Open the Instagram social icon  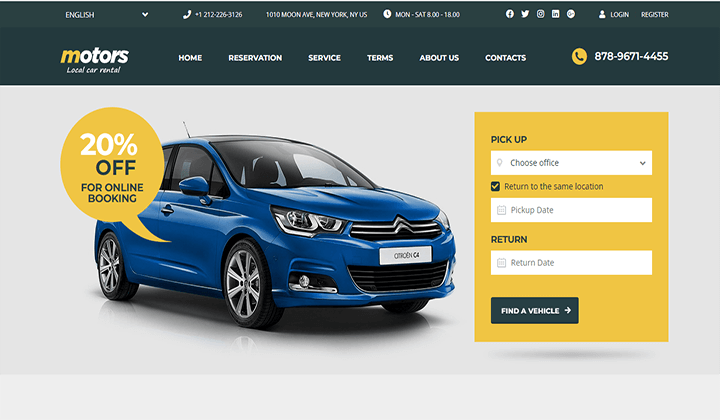pos(540,14)
